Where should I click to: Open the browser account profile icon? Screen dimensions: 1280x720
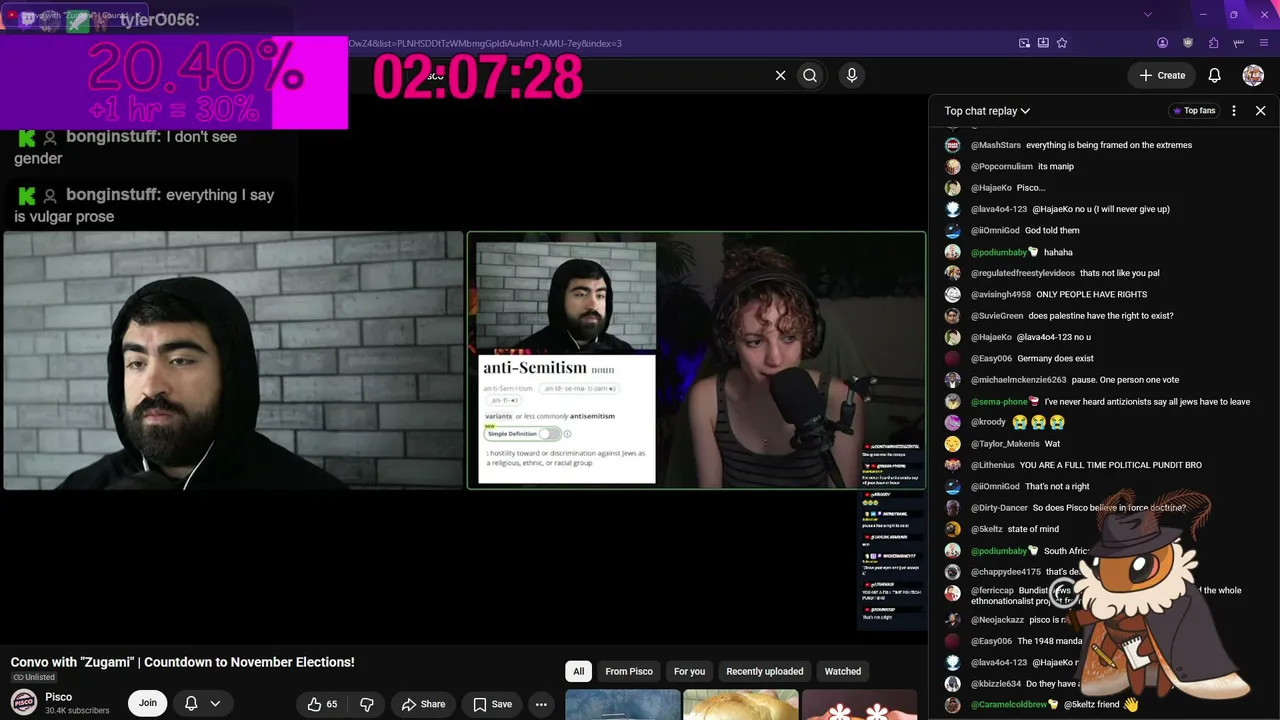[1162, 43]
